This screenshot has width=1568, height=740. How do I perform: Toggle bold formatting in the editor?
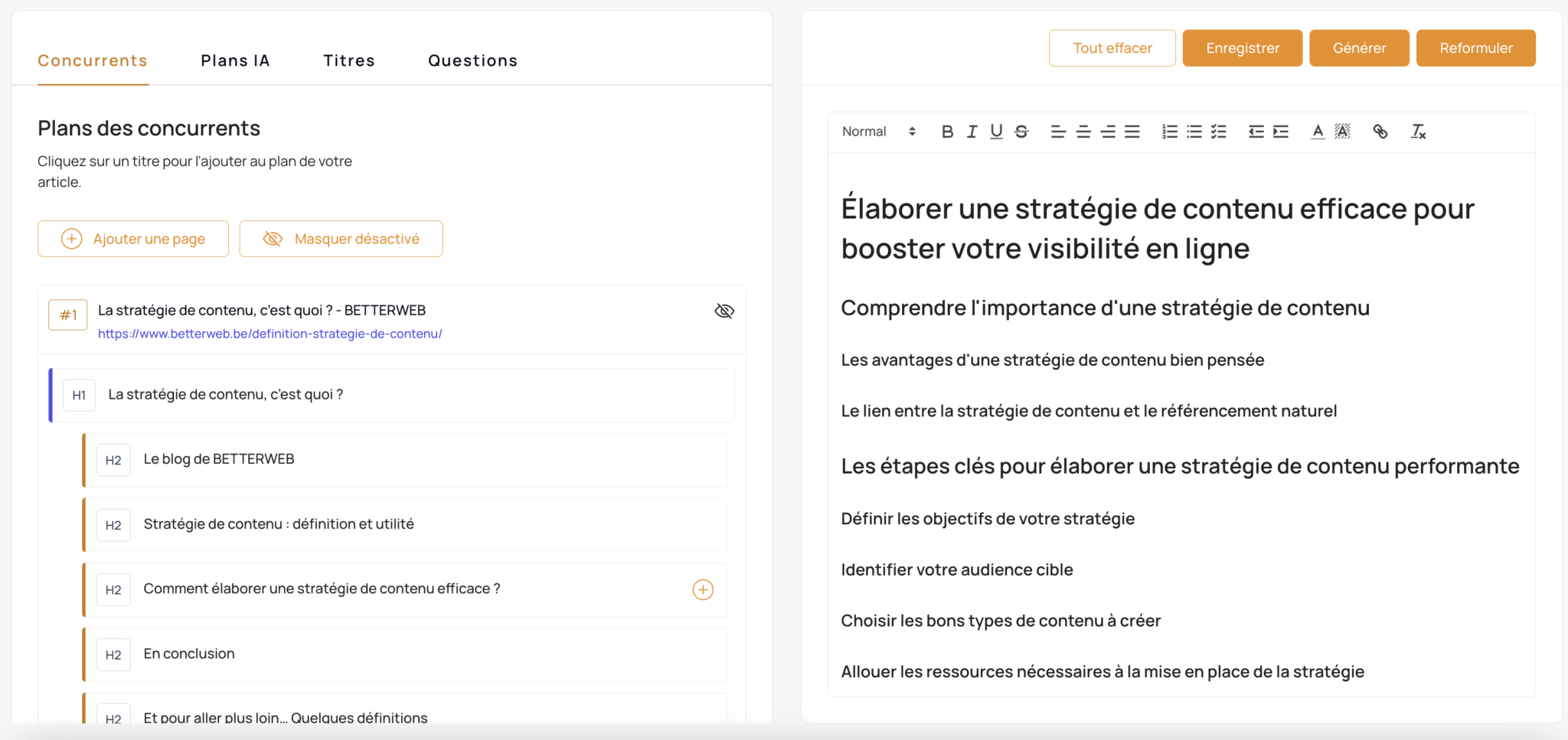click(947, 131)
